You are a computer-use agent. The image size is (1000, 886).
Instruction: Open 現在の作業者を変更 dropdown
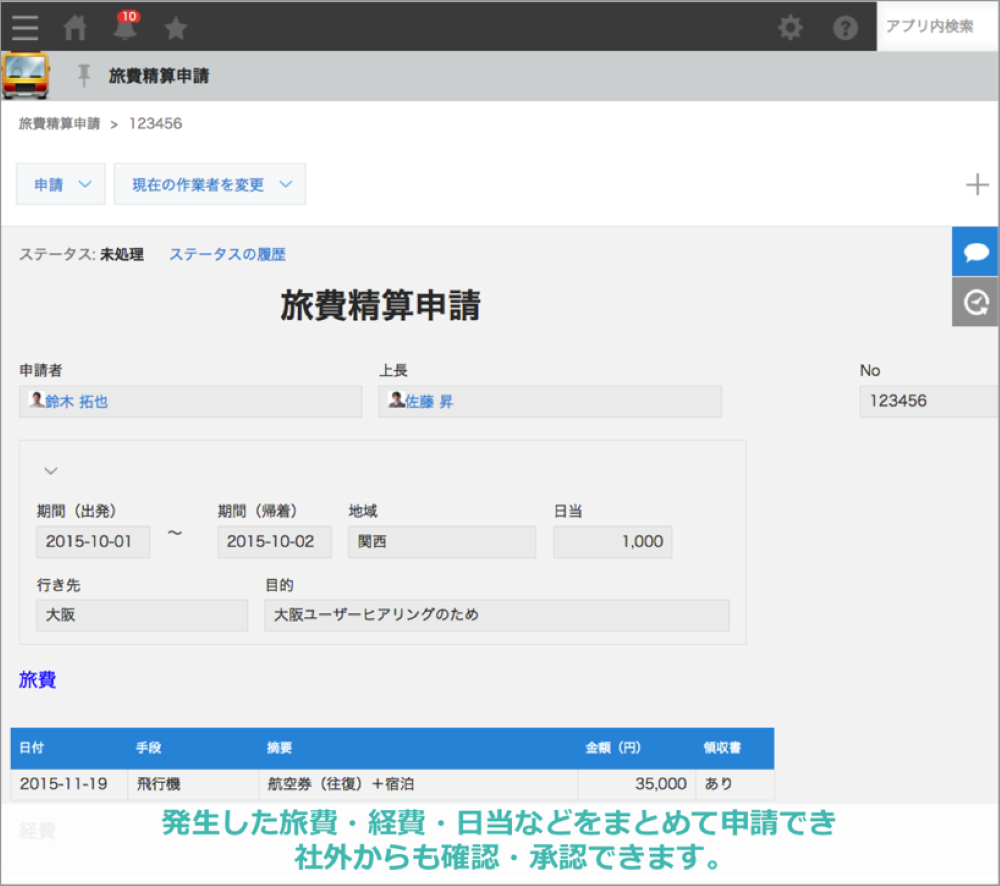click(x=210, y=185)
